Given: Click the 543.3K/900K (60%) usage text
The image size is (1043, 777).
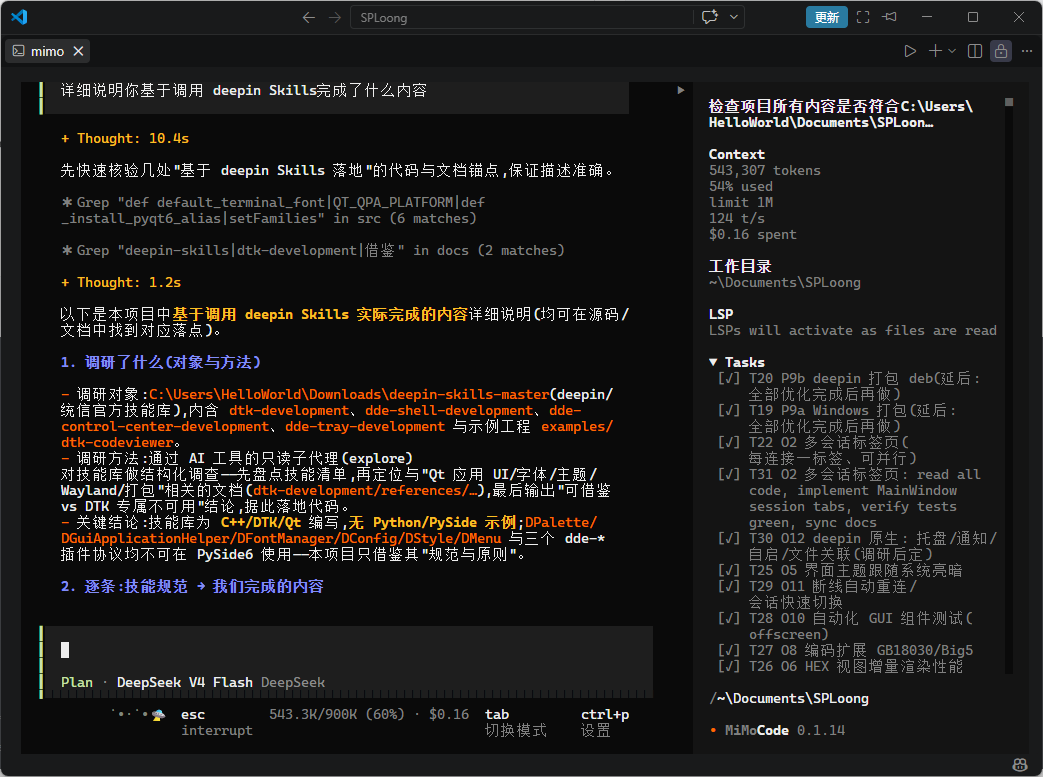Looking at the screenshot, I should pyautogui.click(x=337, y=714).
